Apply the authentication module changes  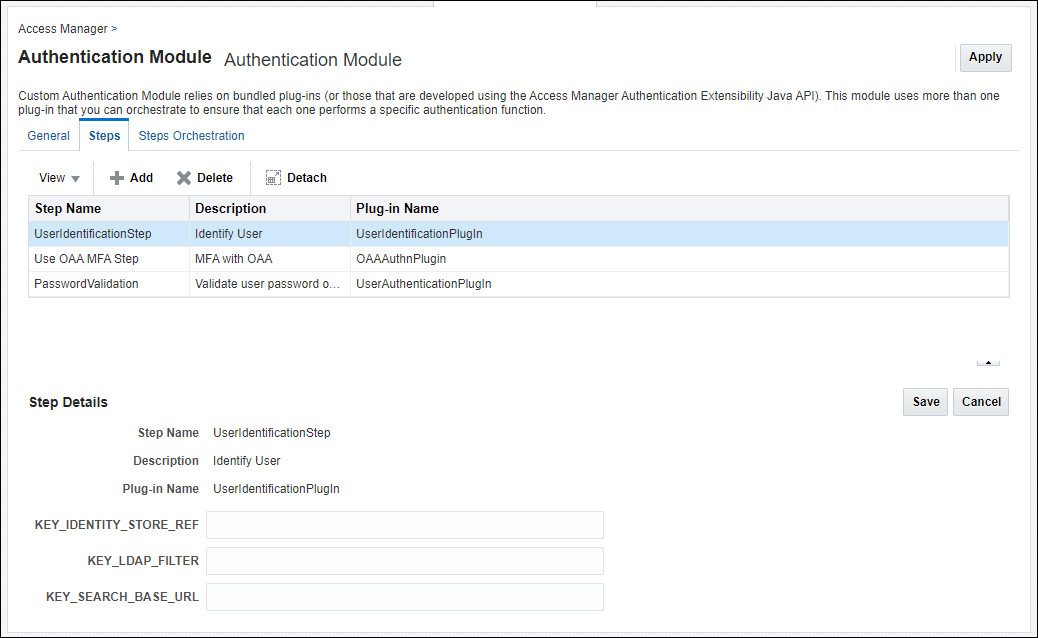984,57
